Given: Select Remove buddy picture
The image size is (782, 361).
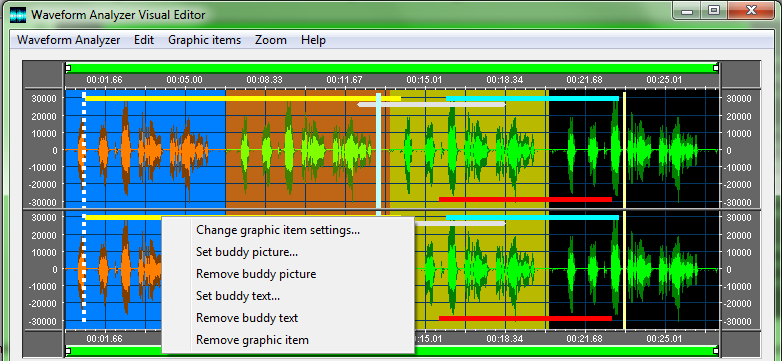Looking at the screenshot, I should [x=256, y=274].
